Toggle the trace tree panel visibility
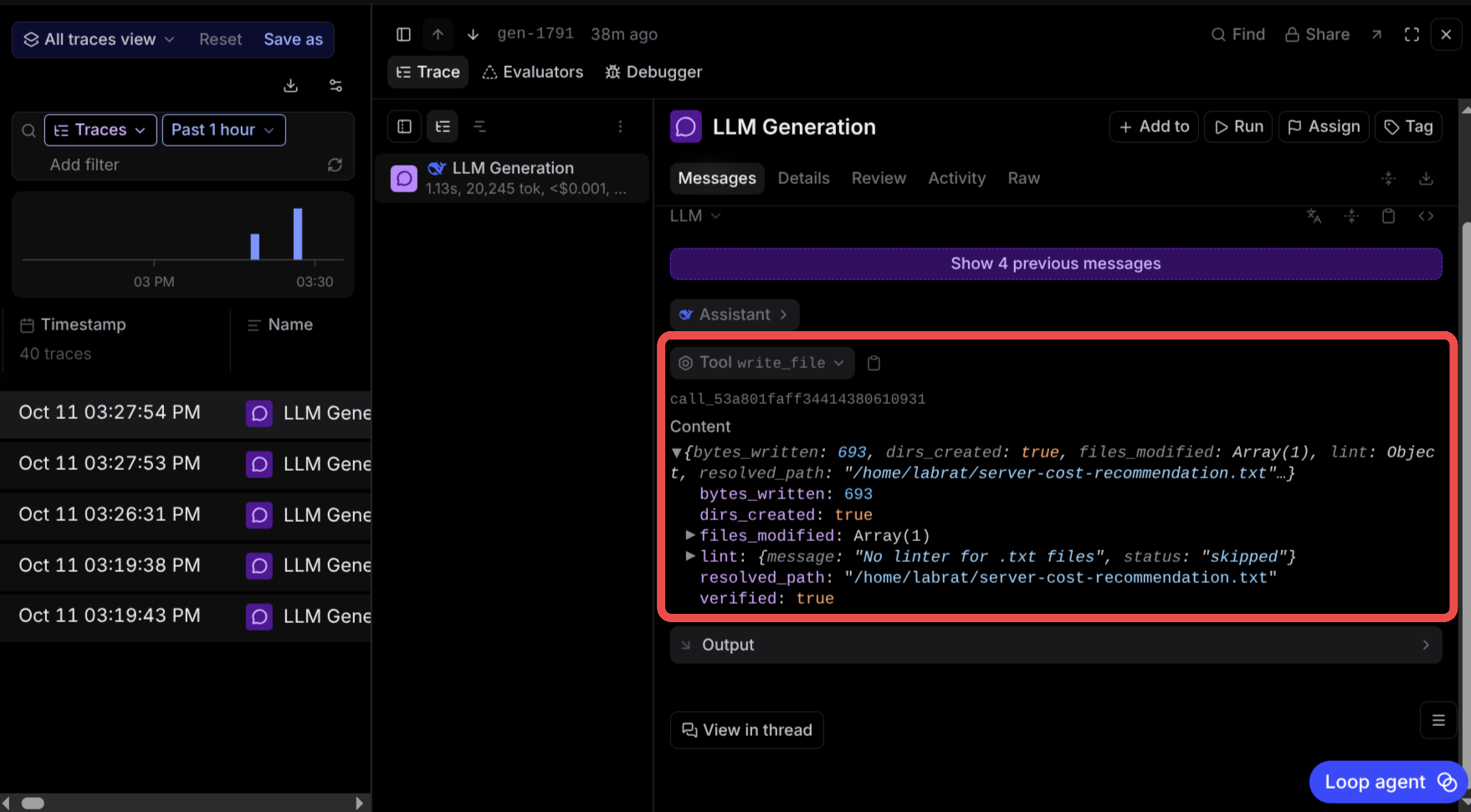Screen dimensions: 1471x812 click(405, 126)
